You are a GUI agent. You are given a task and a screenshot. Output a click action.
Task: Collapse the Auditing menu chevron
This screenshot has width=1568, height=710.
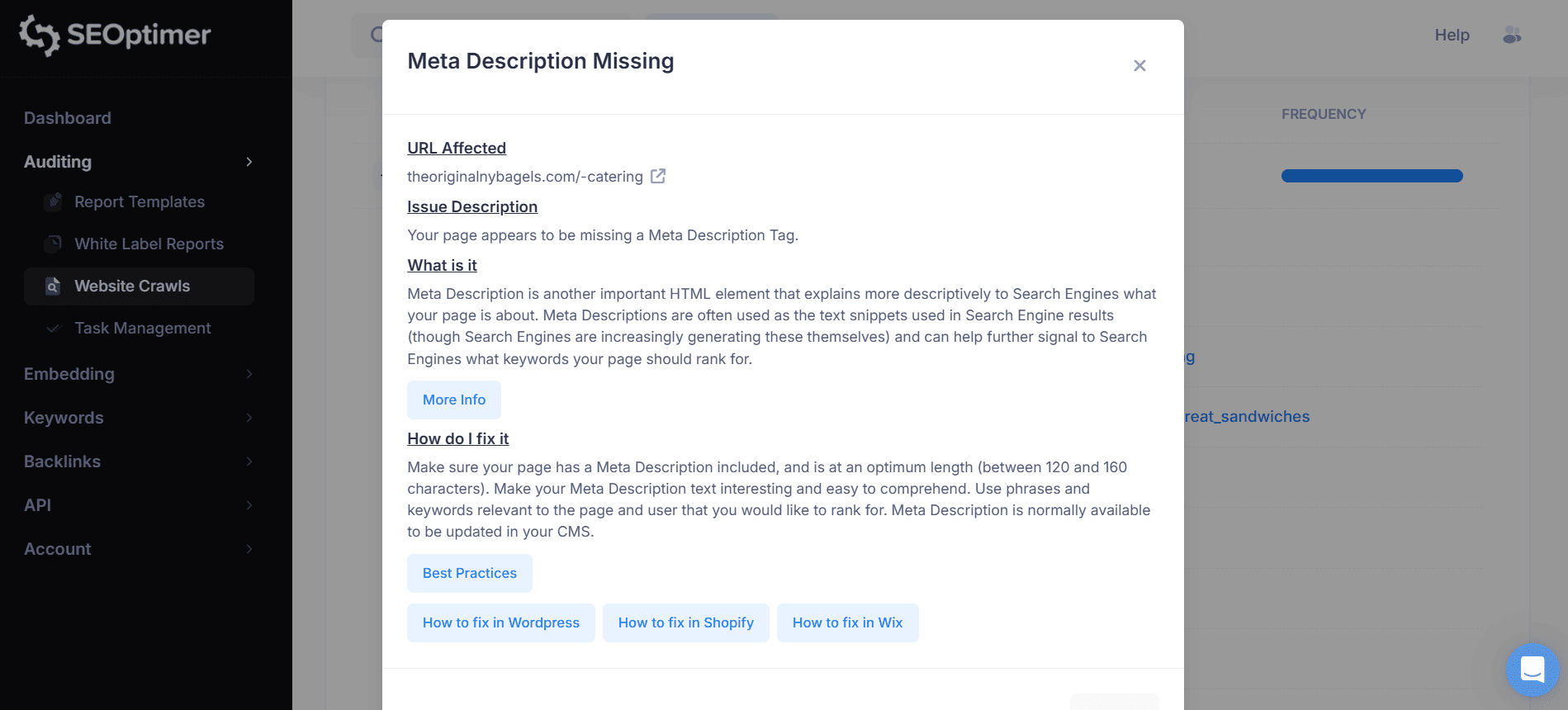tap(249, 162)
